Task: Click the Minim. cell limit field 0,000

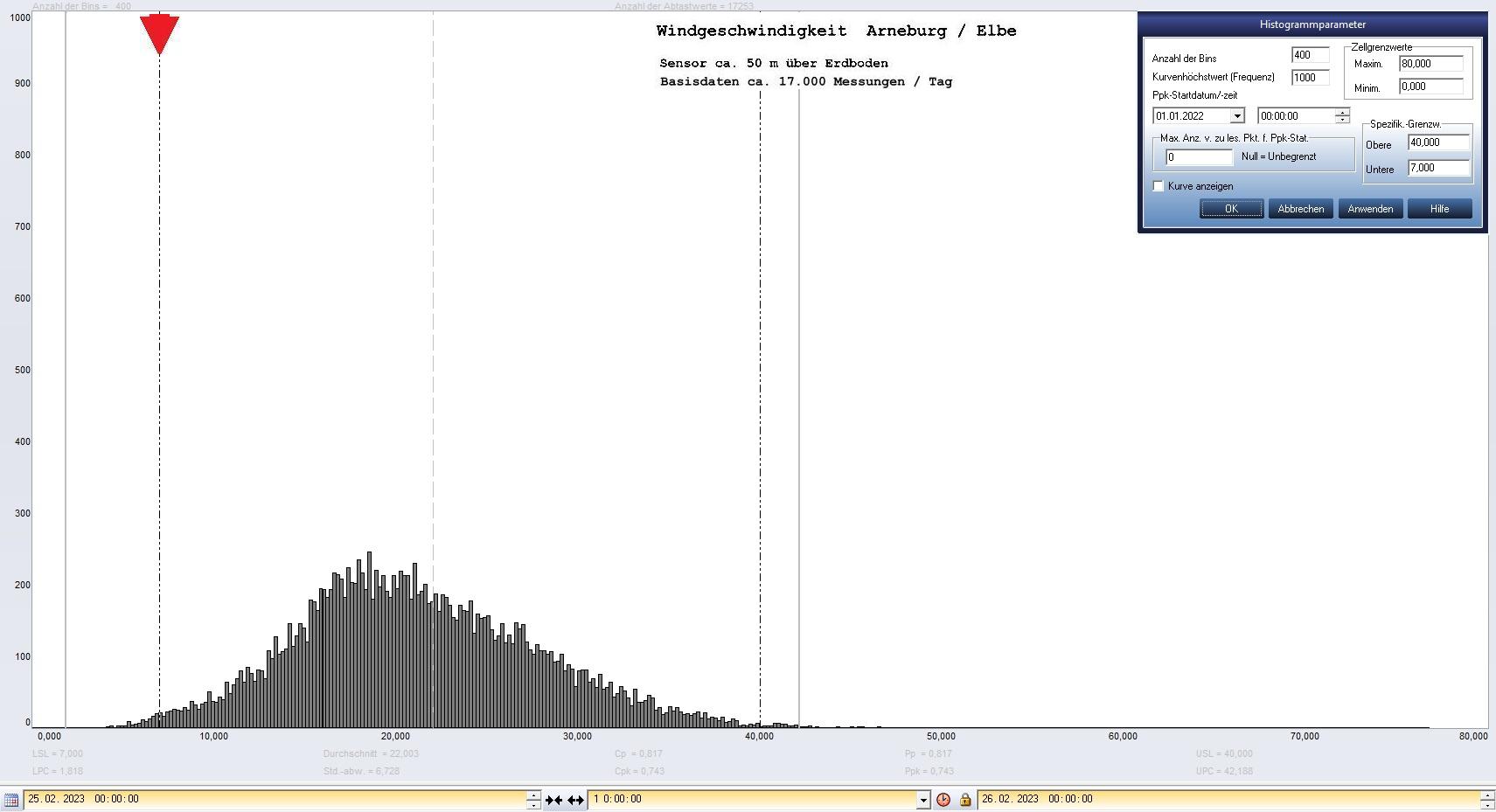Action: pyautogui.click(x=1430, y=87)
